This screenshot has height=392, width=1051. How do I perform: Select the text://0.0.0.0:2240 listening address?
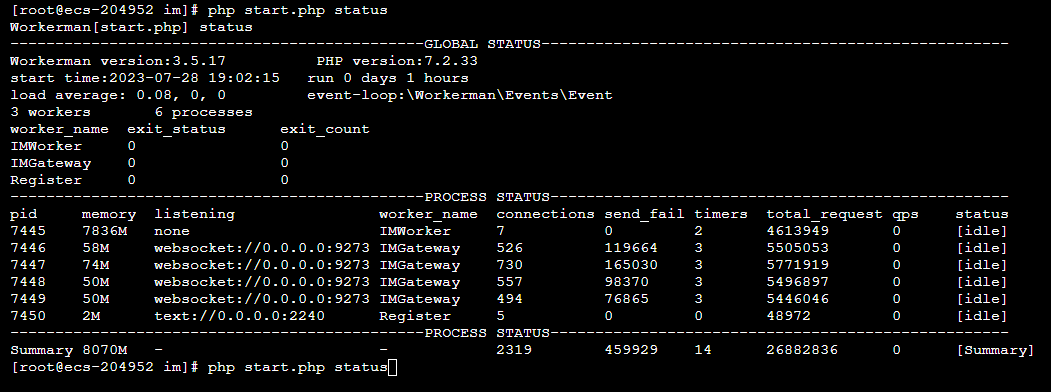tap(239, 316)
